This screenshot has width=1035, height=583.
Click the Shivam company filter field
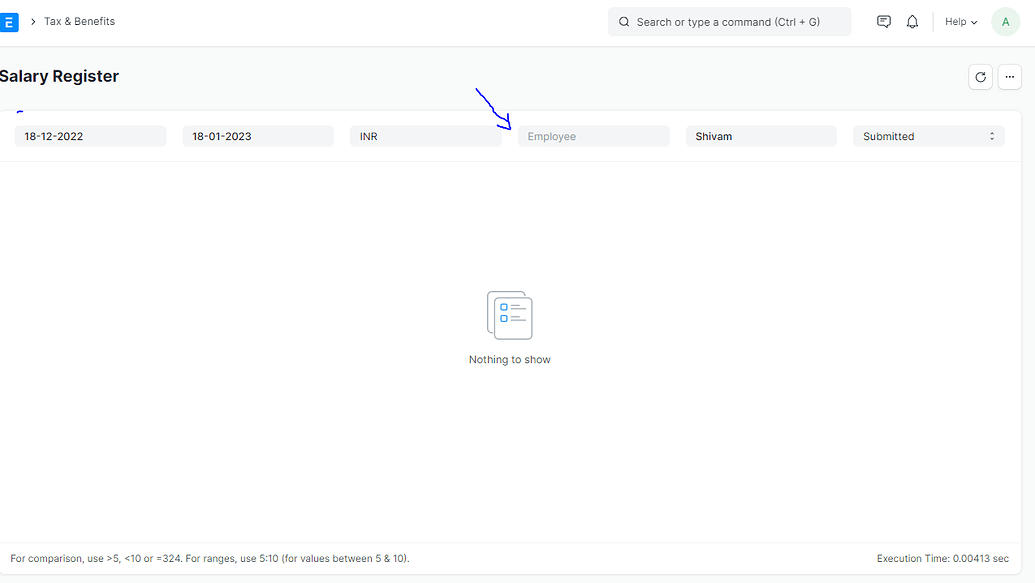[x=760, y=136]
